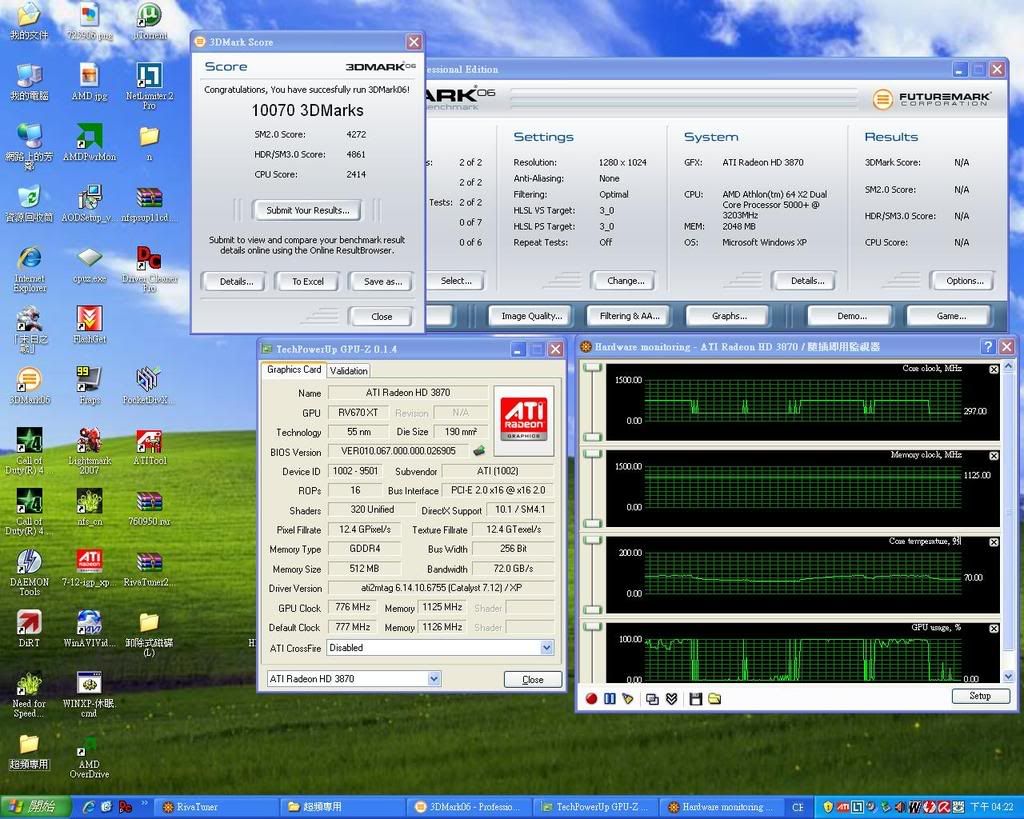
Task: Click the double-chevron down icon in monitoring toolbar
Action: [671, 699]
